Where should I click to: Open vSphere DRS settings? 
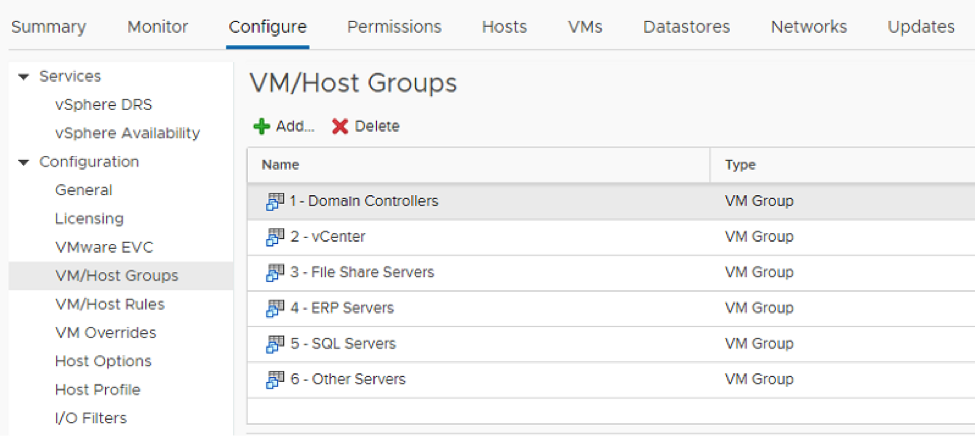pos(103,105)
